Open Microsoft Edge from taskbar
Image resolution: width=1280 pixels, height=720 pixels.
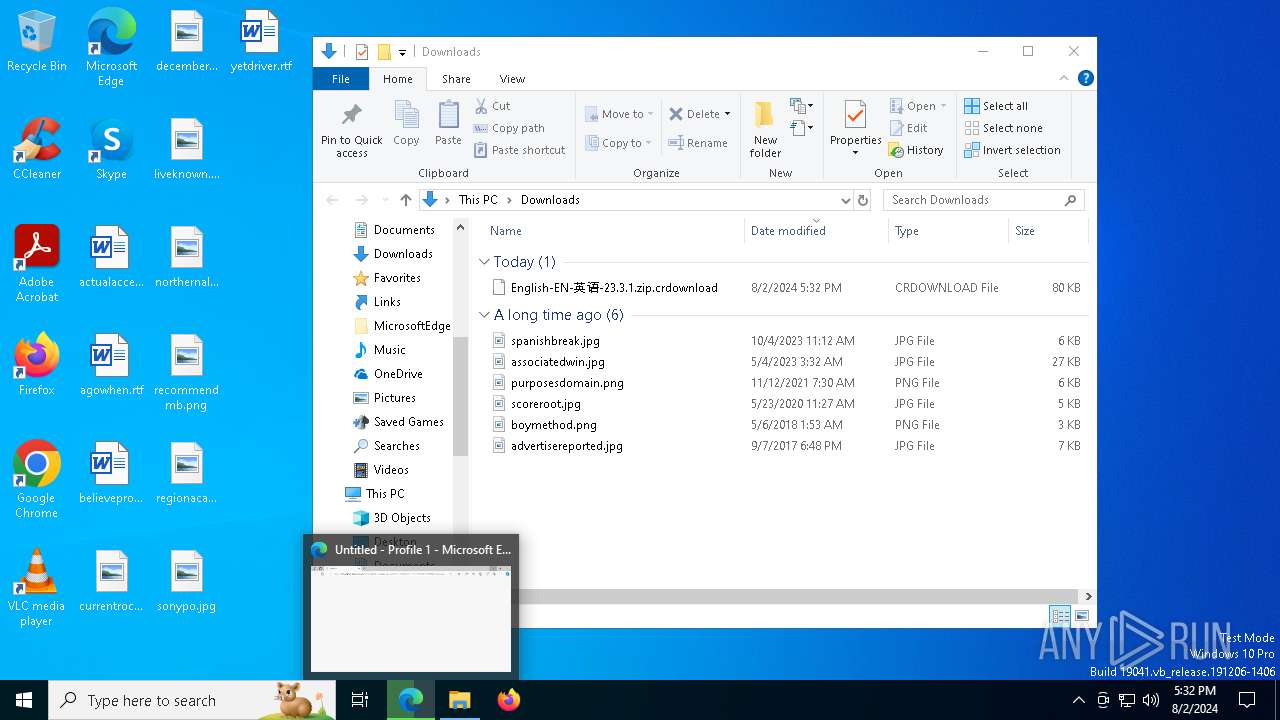click(x=411, y=700)
